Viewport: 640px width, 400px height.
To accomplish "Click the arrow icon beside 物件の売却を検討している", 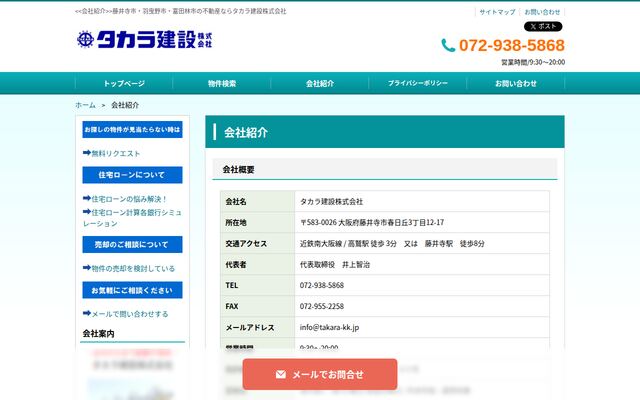I will tap(87, 268).
